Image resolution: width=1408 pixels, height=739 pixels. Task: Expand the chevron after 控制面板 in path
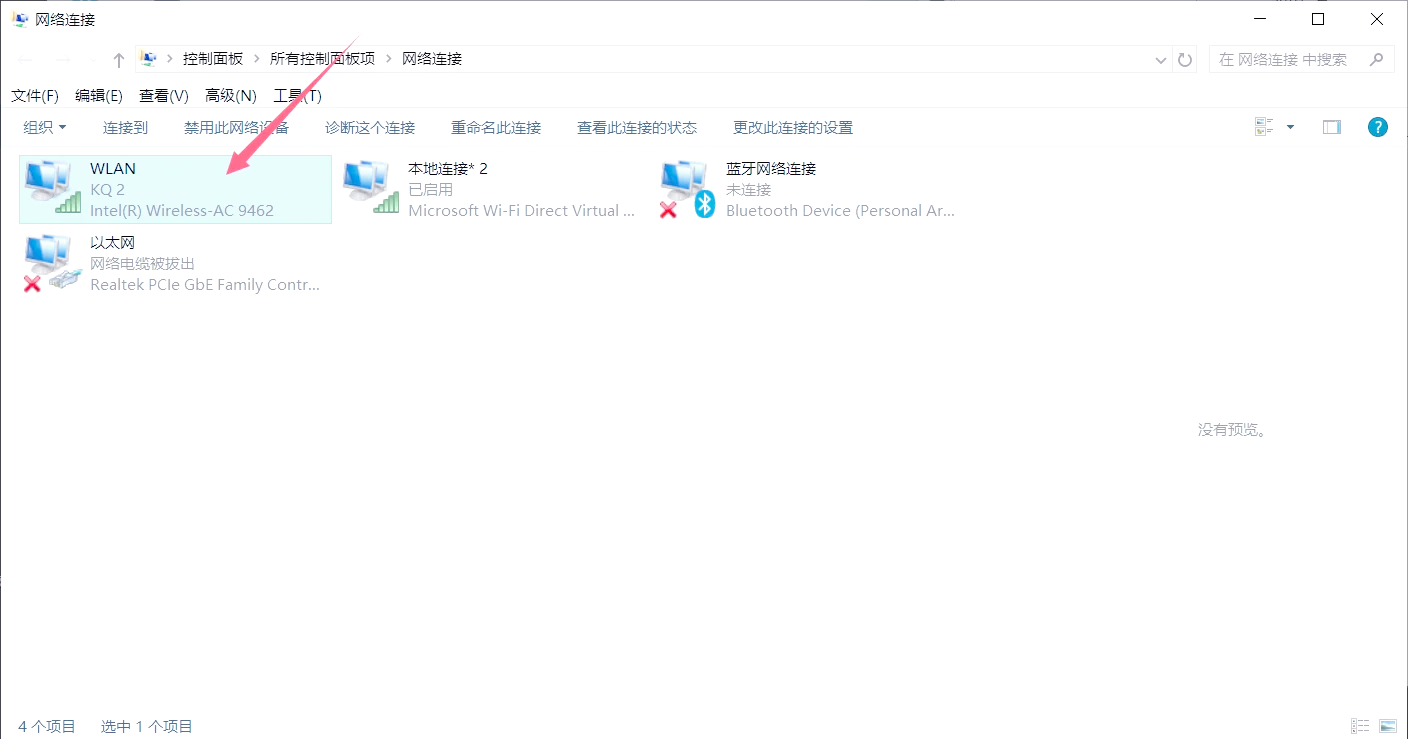pyautogui.click(x=257, y=59)
